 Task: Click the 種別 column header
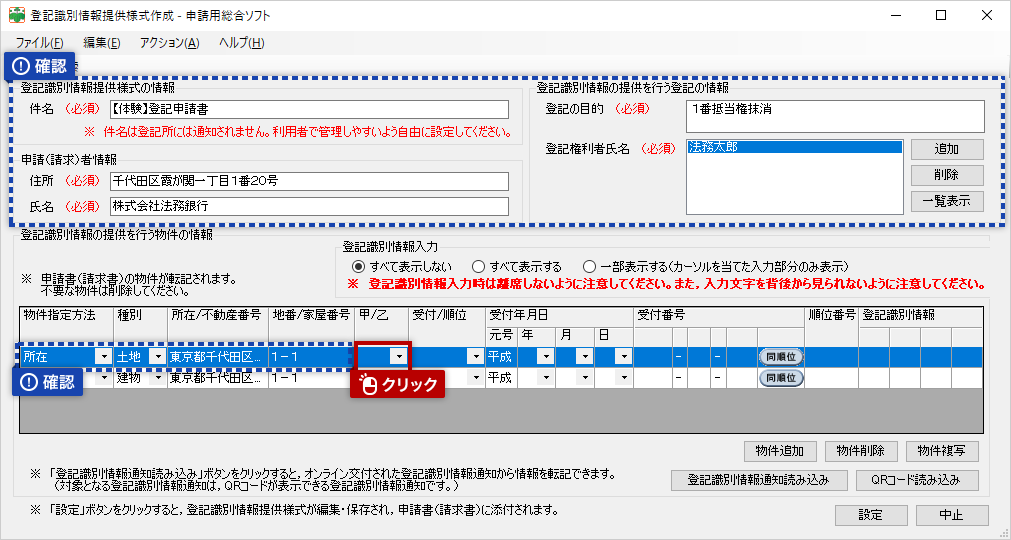[x=141, y=325]
